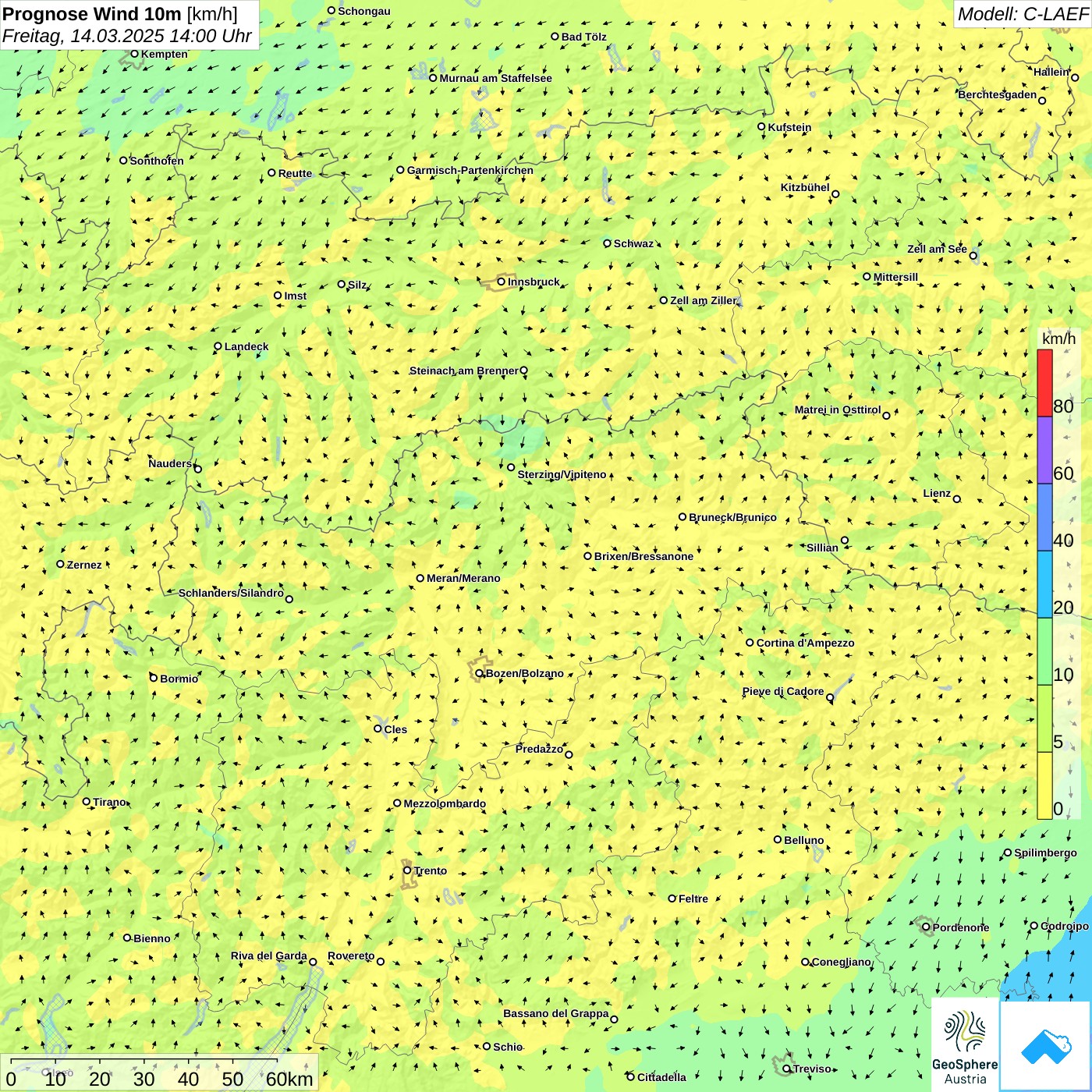Screen dimensions: 1092x1092
Task: Click the Steinach am Brenner label
Action: [x=463, y=370]
